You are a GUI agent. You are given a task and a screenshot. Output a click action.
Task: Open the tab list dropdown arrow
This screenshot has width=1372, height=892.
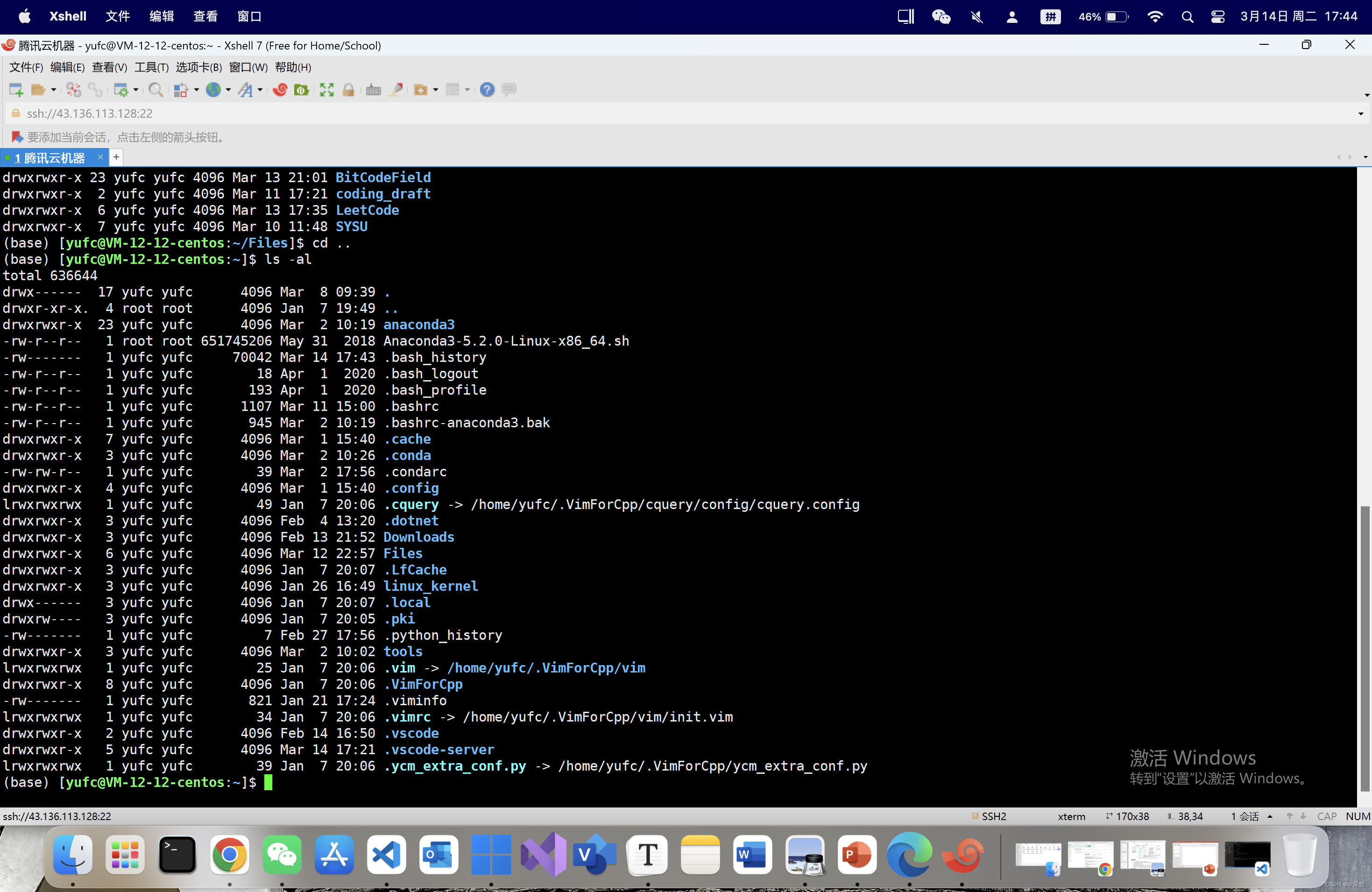[x=1365, y=157]
